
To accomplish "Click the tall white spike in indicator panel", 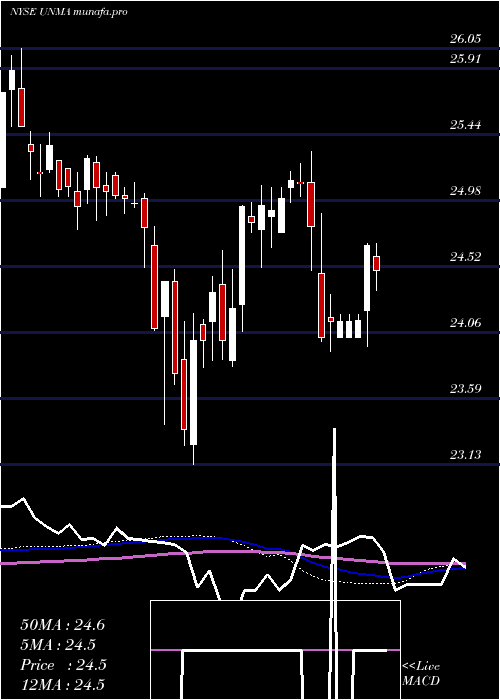I will click(333, 562).
